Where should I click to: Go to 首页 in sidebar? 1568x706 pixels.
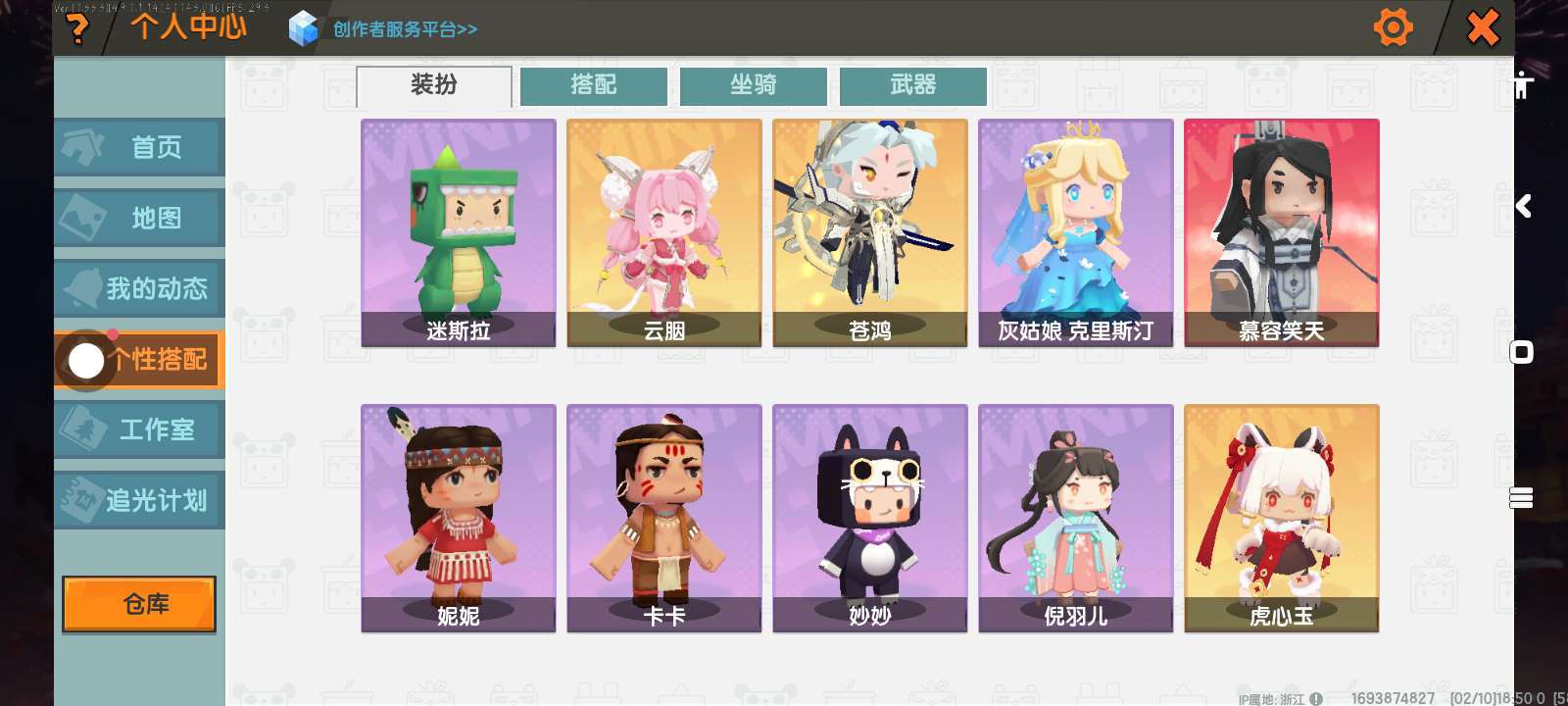[139, 147]
